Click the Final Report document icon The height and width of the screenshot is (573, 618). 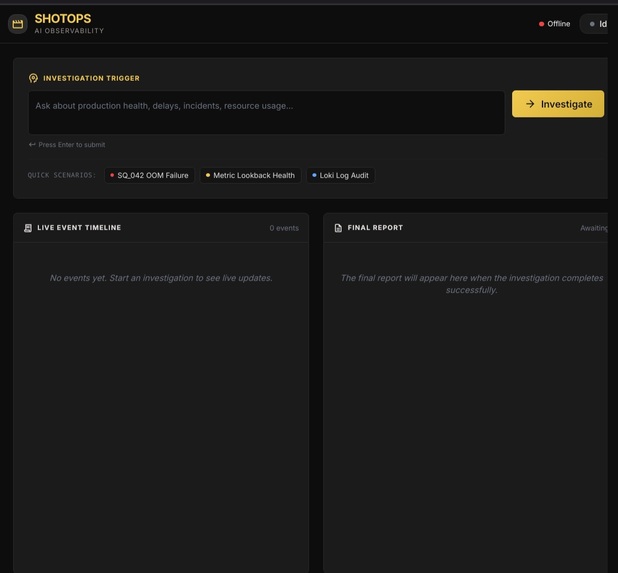(338, 228)
